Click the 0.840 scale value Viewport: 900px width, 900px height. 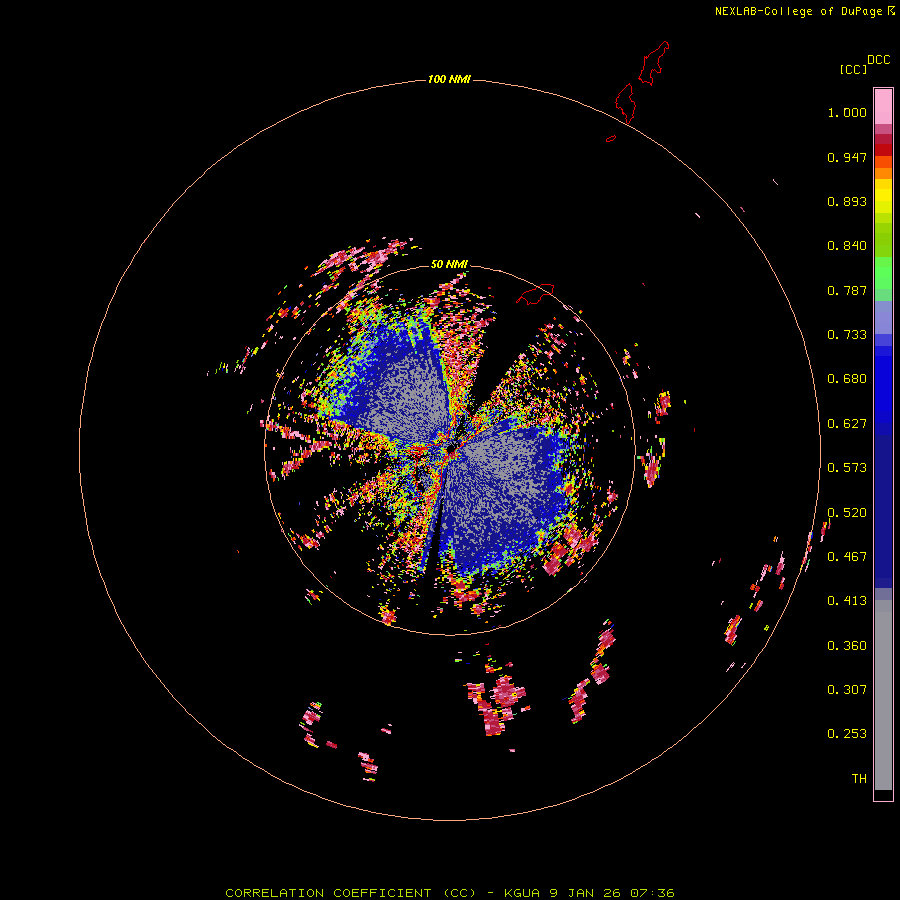point(847,246)
